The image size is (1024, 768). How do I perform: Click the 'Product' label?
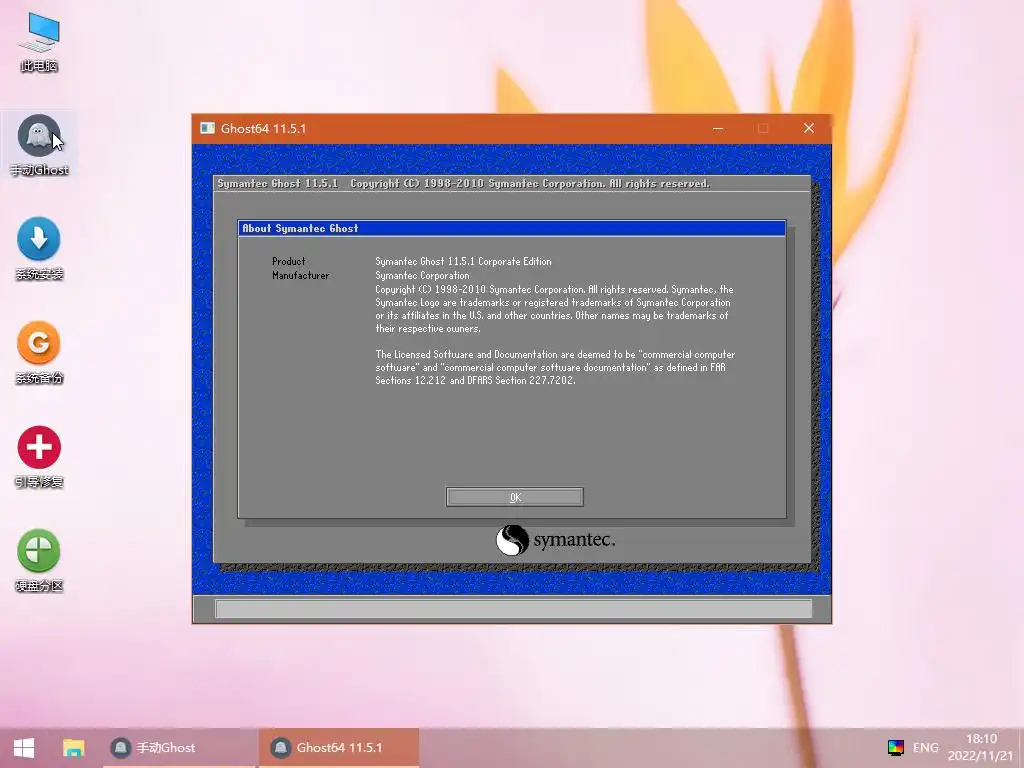289,261
